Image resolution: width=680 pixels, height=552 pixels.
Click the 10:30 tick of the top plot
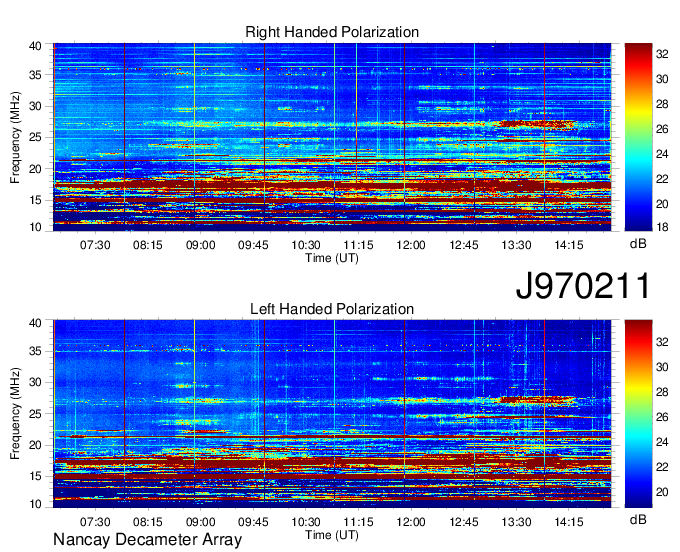tap(306, 245)
